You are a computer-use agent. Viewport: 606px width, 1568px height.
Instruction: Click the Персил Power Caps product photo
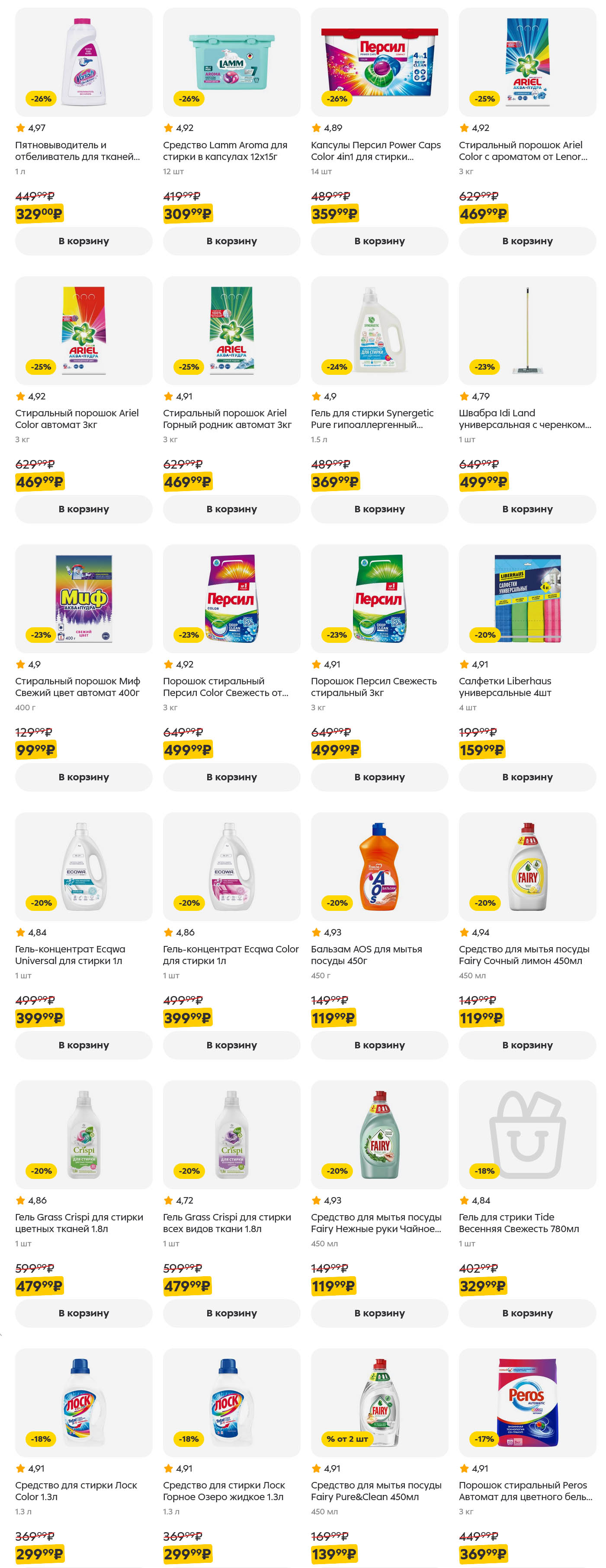tap(379, 62)
